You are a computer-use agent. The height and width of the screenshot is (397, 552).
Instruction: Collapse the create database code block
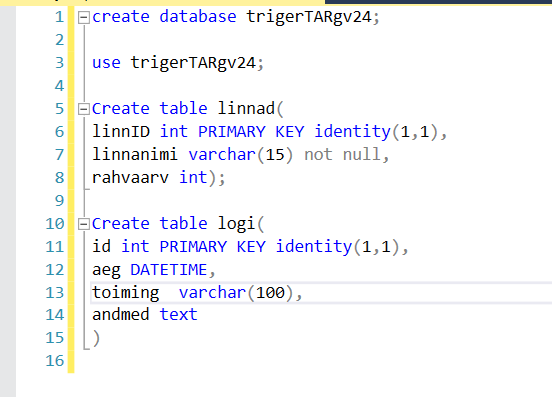[x=83, y=17]
